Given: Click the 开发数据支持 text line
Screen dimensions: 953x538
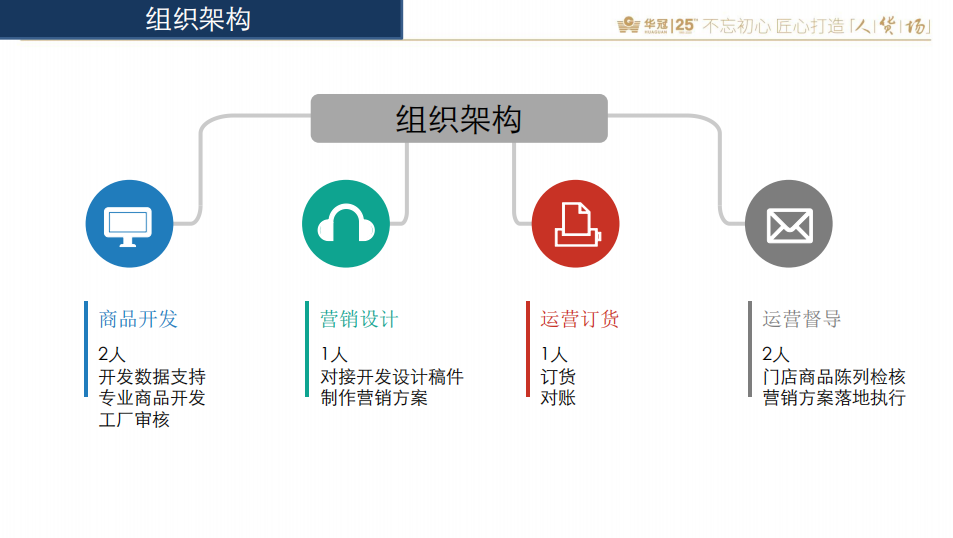Looking at the screenshot, I should [x=152, y=377].
